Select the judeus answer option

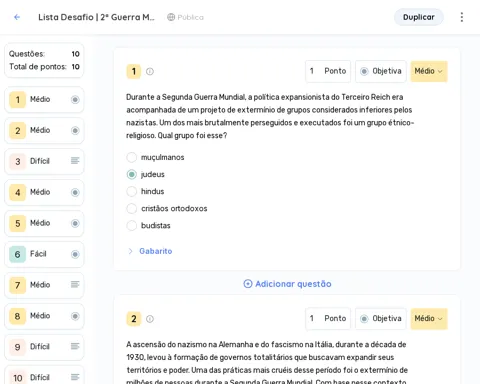pyautogui.click(x=132, y=174)
